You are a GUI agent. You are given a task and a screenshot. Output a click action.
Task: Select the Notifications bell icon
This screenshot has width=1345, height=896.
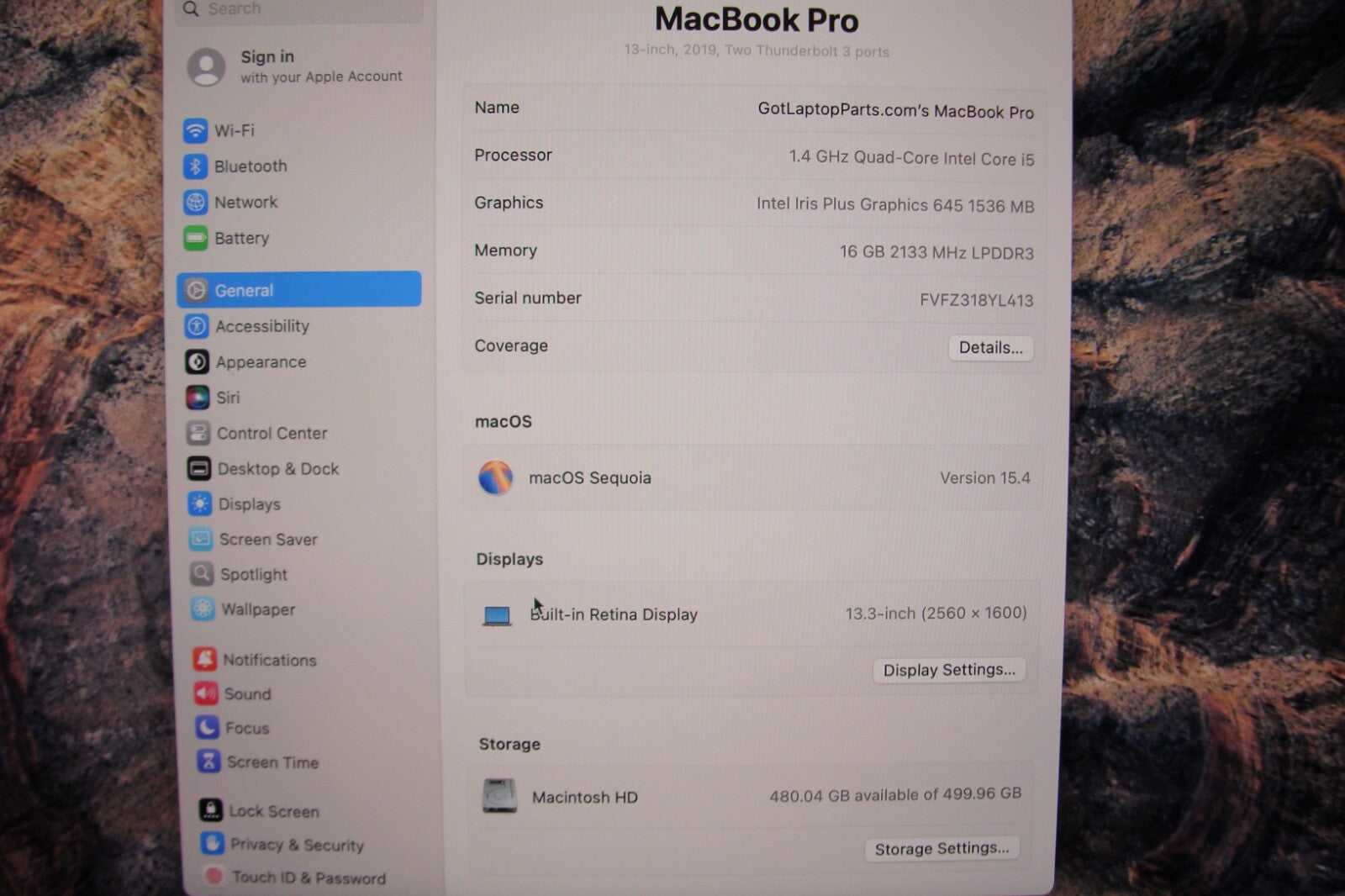tap(204, 660)
